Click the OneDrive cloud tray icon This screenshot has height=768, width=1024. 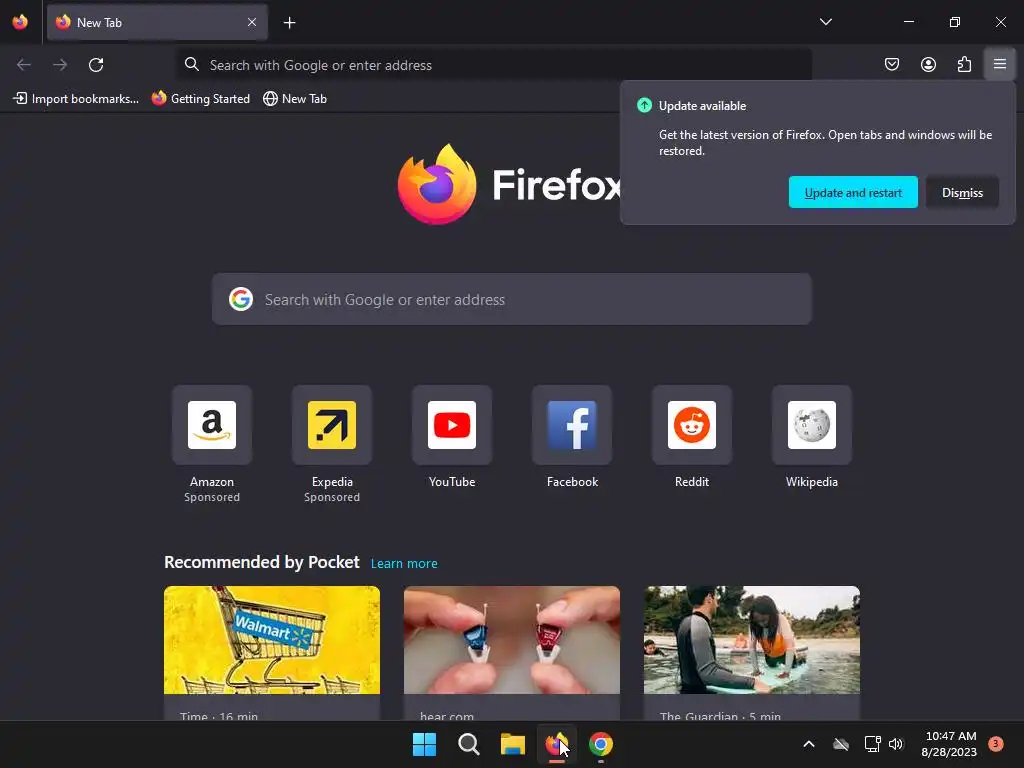pyautogui.click(x=841, y=744)
